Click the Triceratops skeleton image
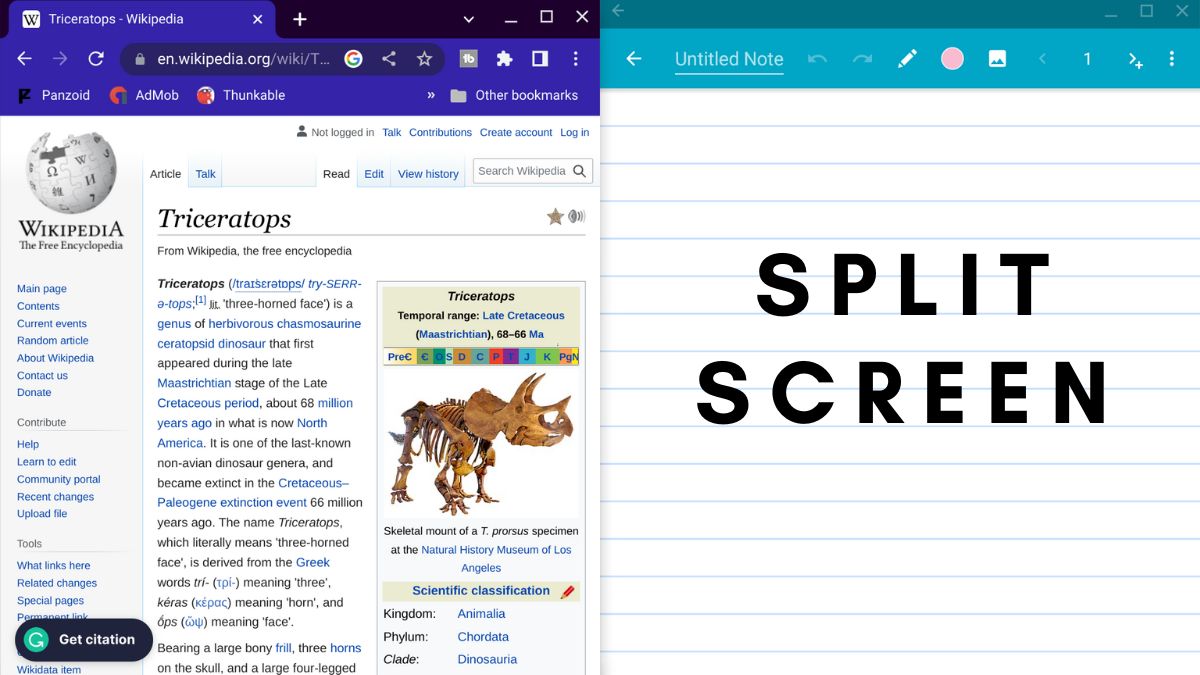 coord(481,443)
